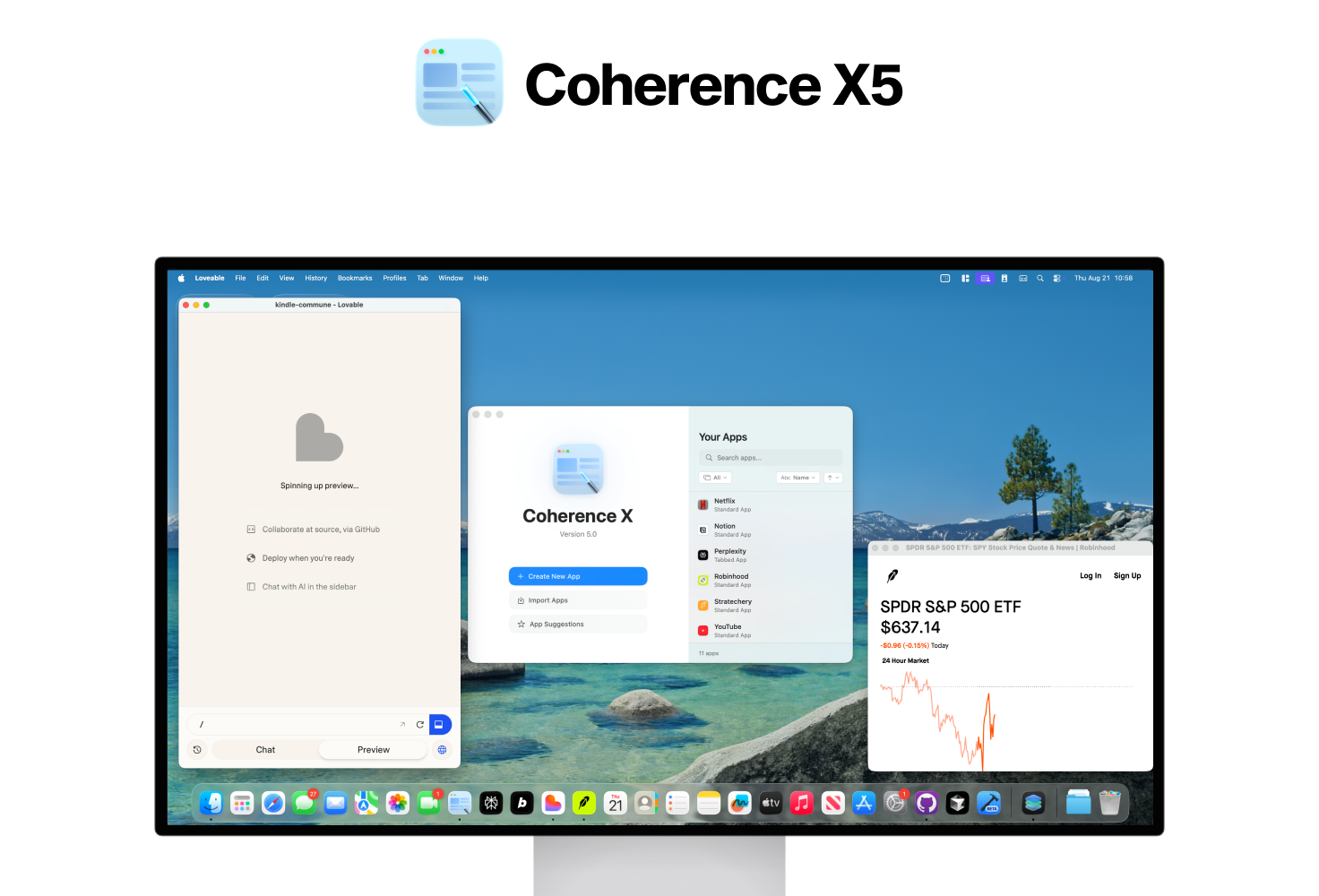Open Messages from the Dock
The width and height of the screenshot is (1319, 896).
(305, 804)
